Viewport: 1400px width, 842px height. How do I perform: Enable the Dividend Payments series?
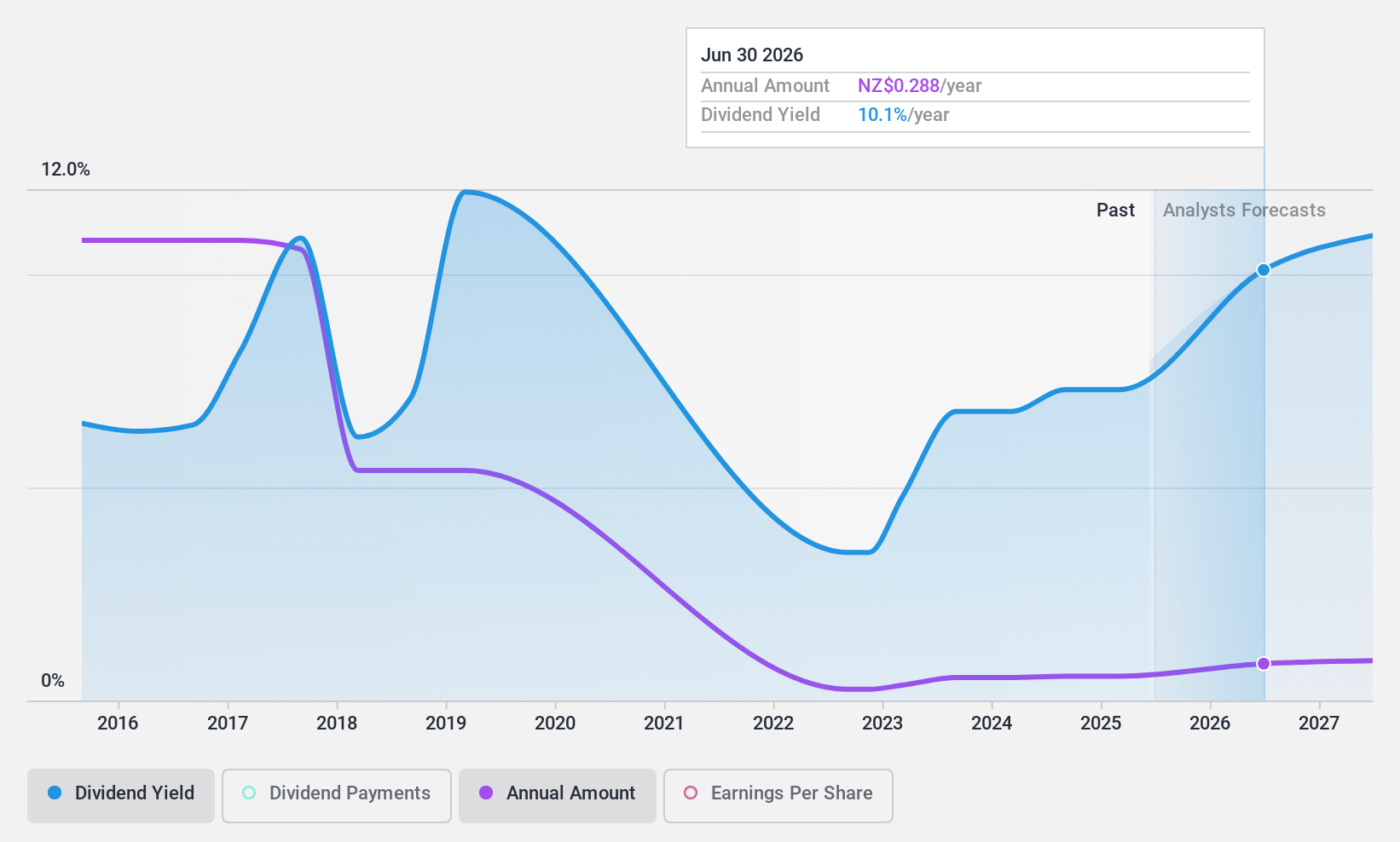337,796
